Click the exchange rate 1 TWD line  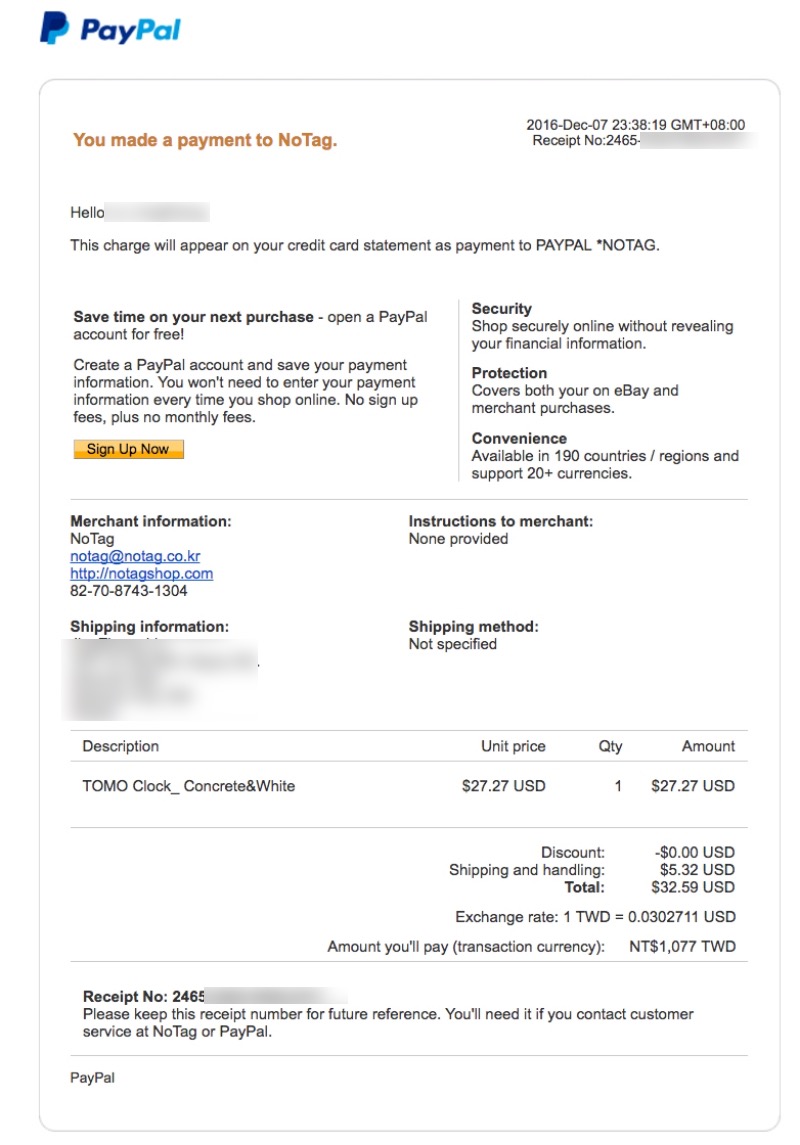pos(595,917)
